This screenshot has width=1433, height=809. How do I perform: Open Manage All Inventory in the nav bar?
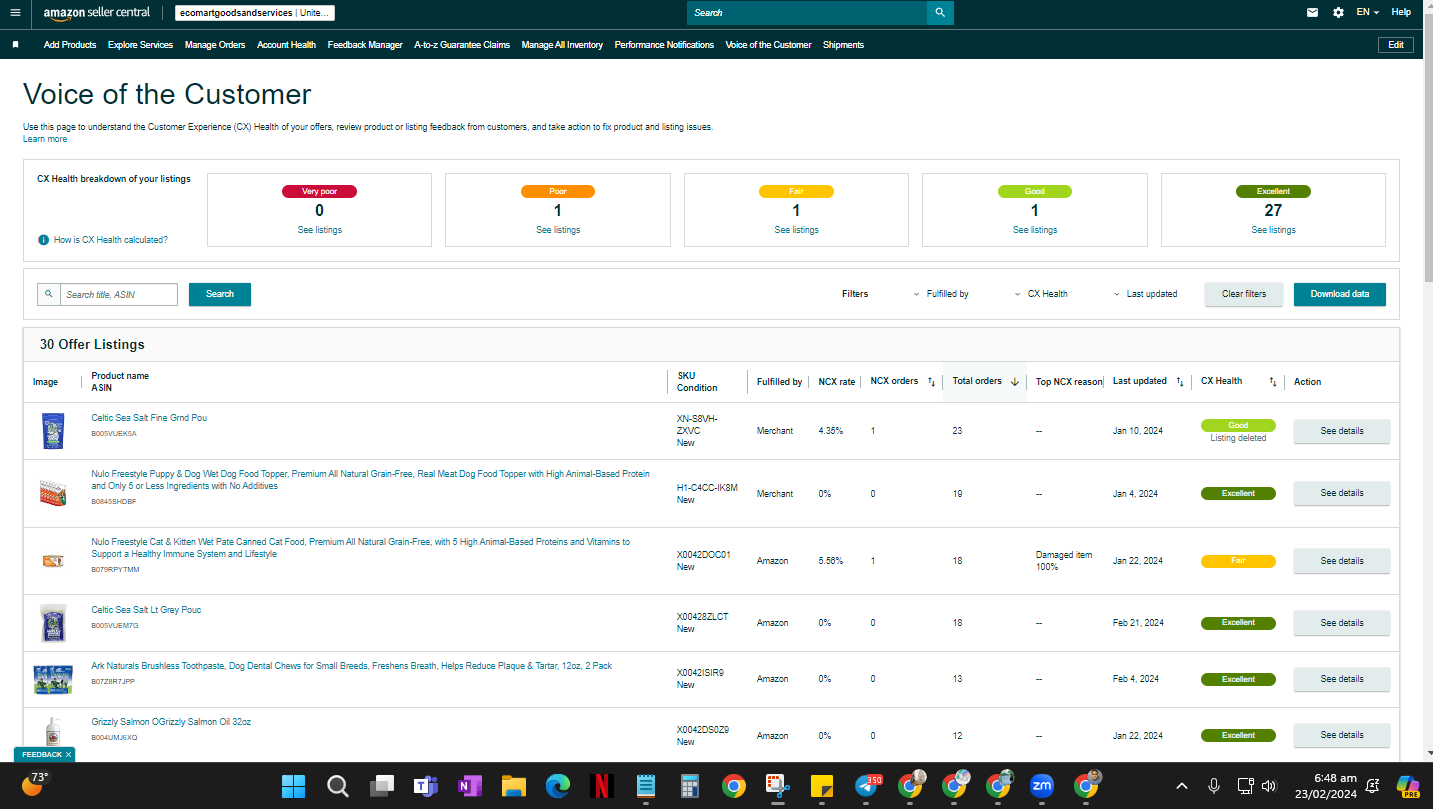(x=562, y=45)
